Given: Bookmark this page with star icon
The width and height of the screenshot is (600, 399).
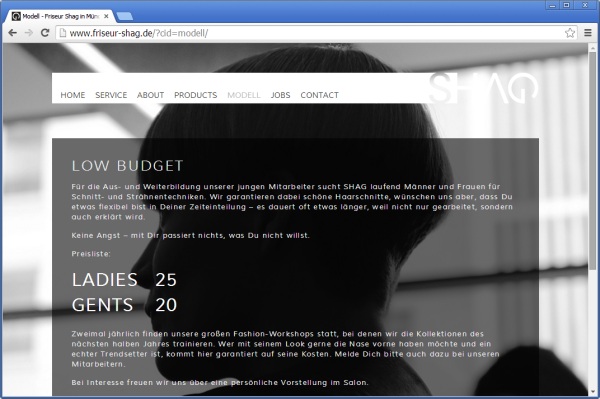Looking at the screenshot, I should [x=570, y=33].
